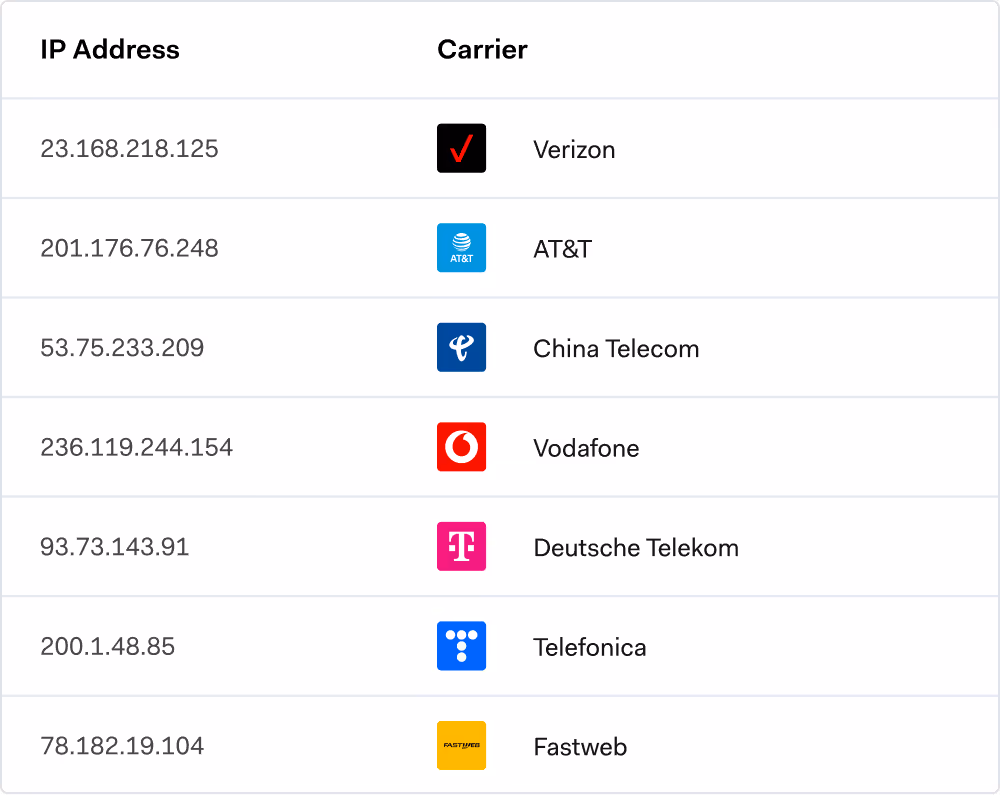Select IP address 53.75.233.209
Image resolution: width=1000 pixels, height=795 pixels.
pyautogui.click(x=122, y=347)
